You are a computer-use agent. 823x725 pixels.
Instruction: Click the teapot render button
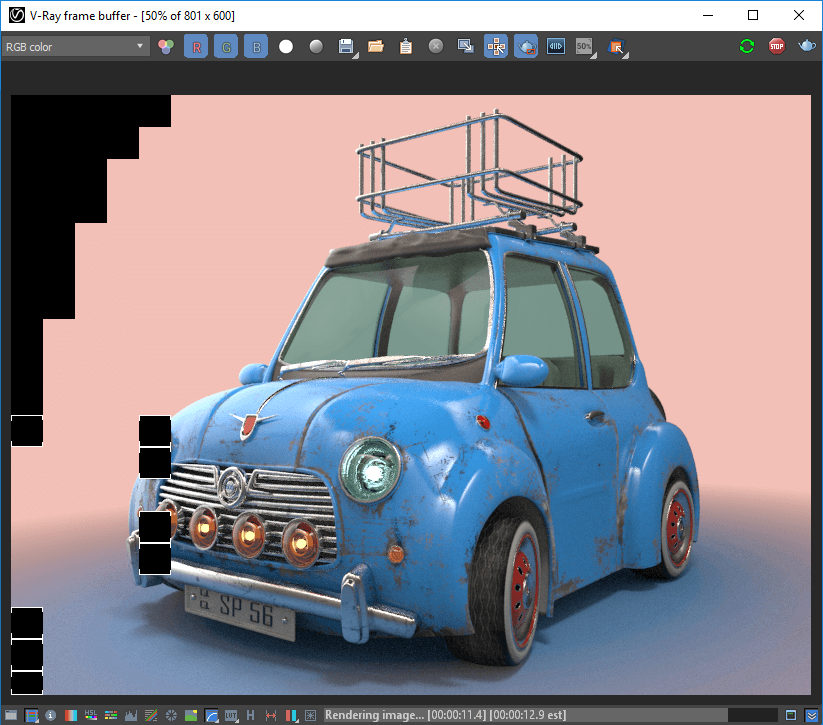pos(807,46)
